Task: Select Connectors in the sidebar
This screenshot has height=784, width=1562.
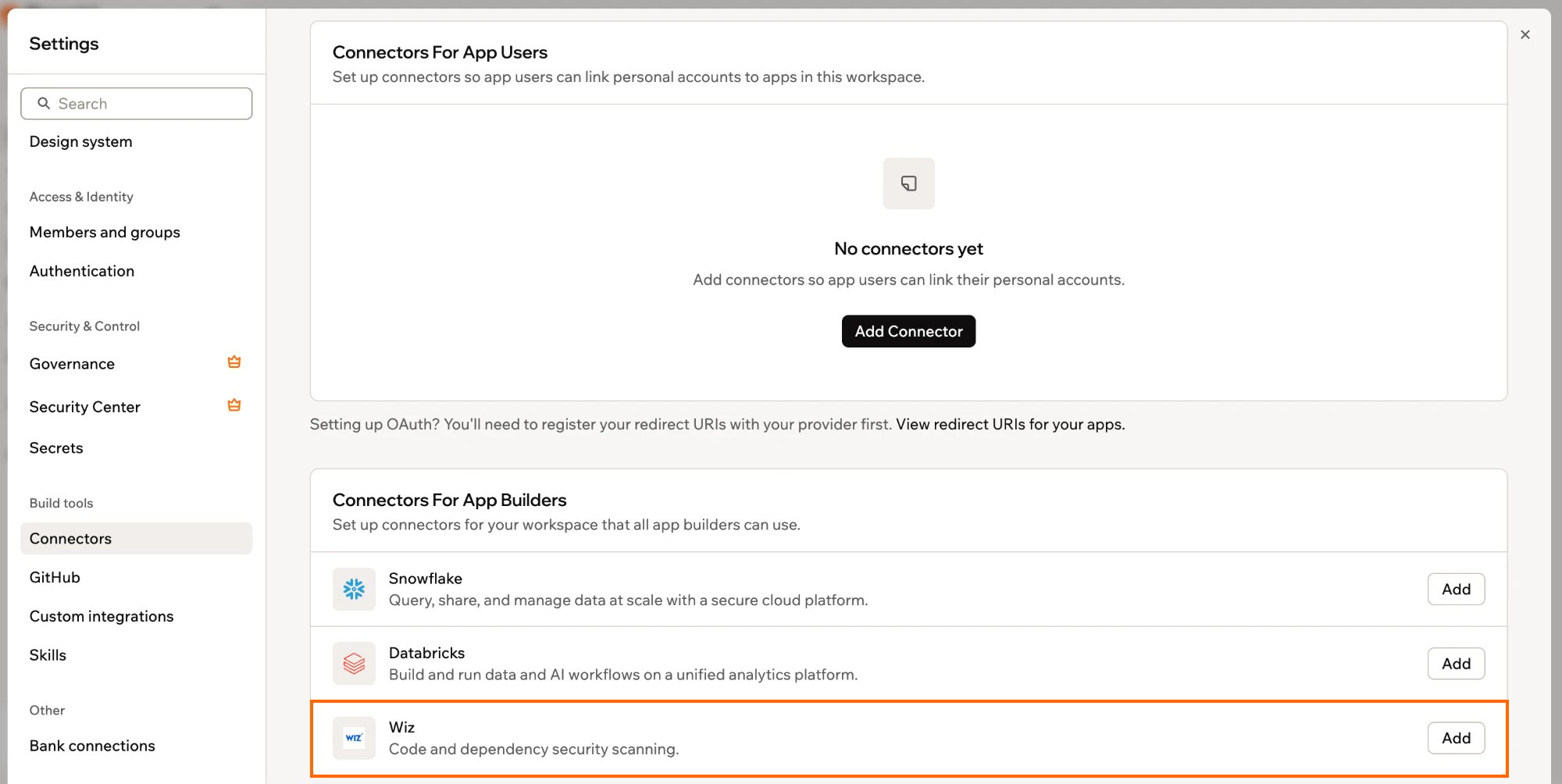Action: pos(136,538)
